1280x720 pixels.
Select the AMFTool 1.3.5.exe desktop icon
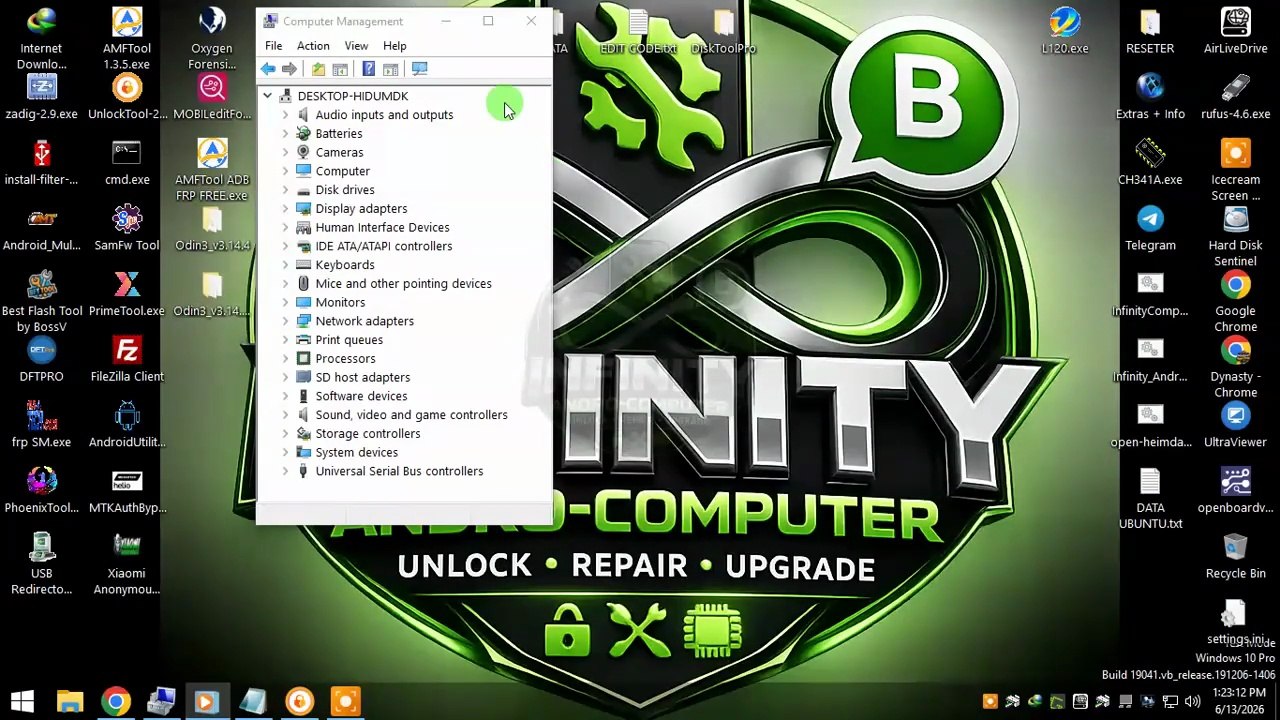pyautogui.click(x=127, y=38)
